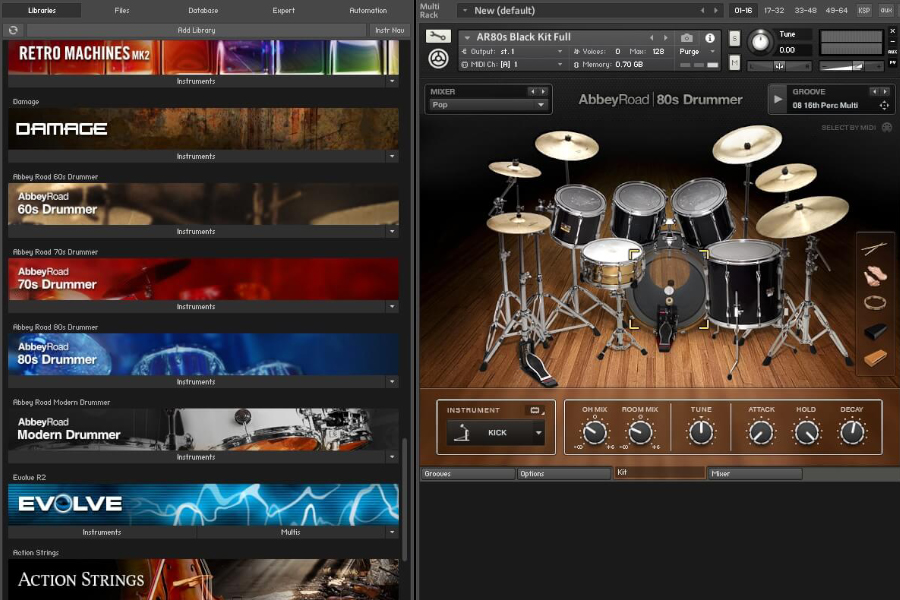
Task: Go to next instrument after AR80s Black Kit
Action: tap(666, 37)
